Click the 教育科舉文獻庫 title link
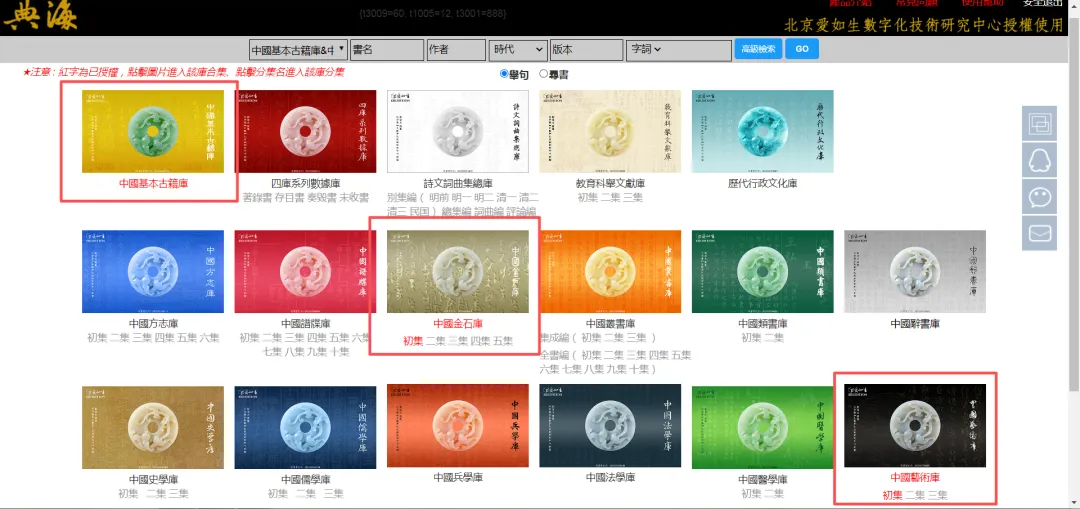 point(610,184)
